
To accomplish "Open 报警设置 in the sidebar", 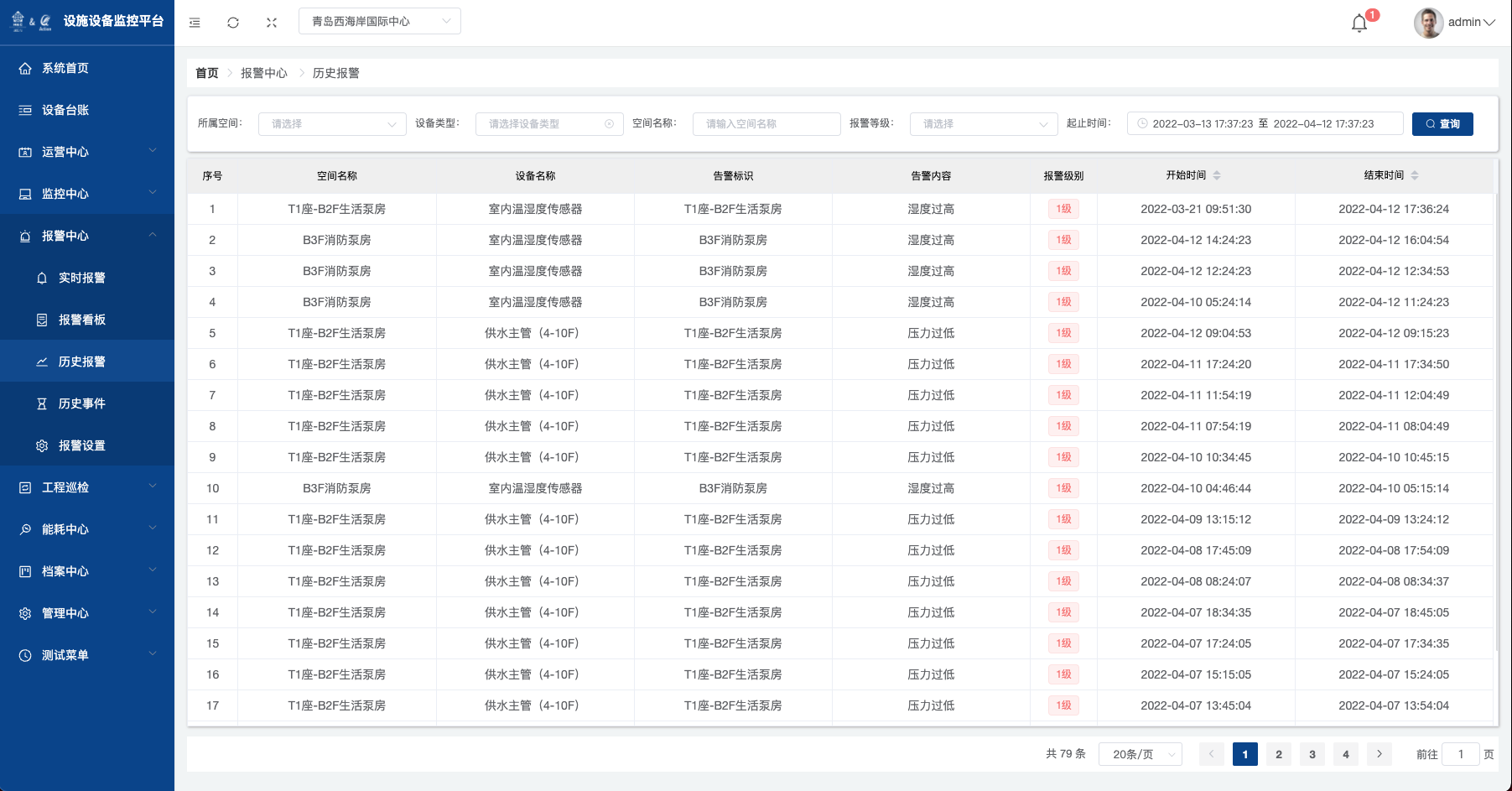I will pyautogui.click(x=82, y=445).
